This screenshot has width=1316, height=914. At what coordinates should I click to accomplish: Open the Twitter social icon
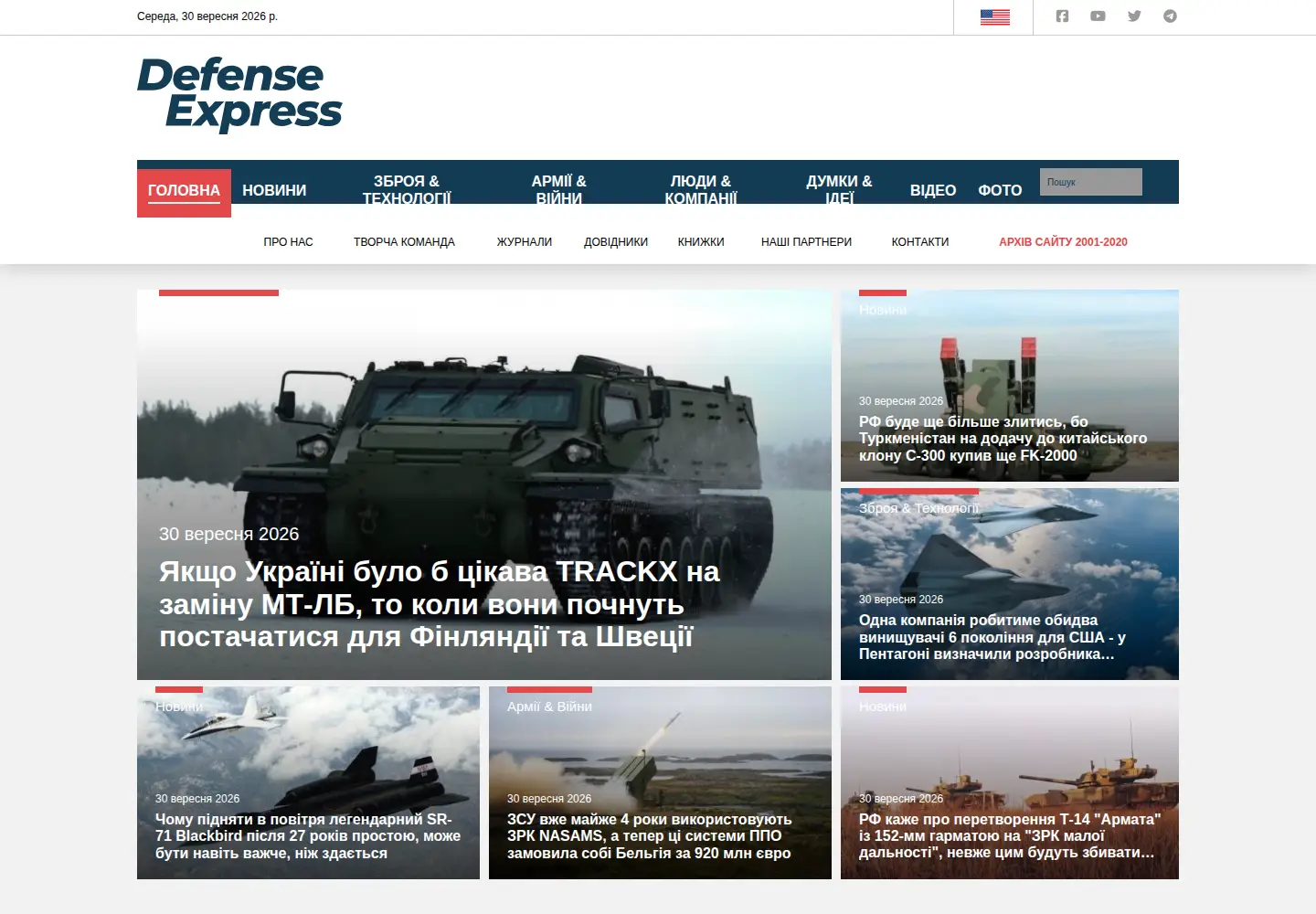click(1134, 16)
